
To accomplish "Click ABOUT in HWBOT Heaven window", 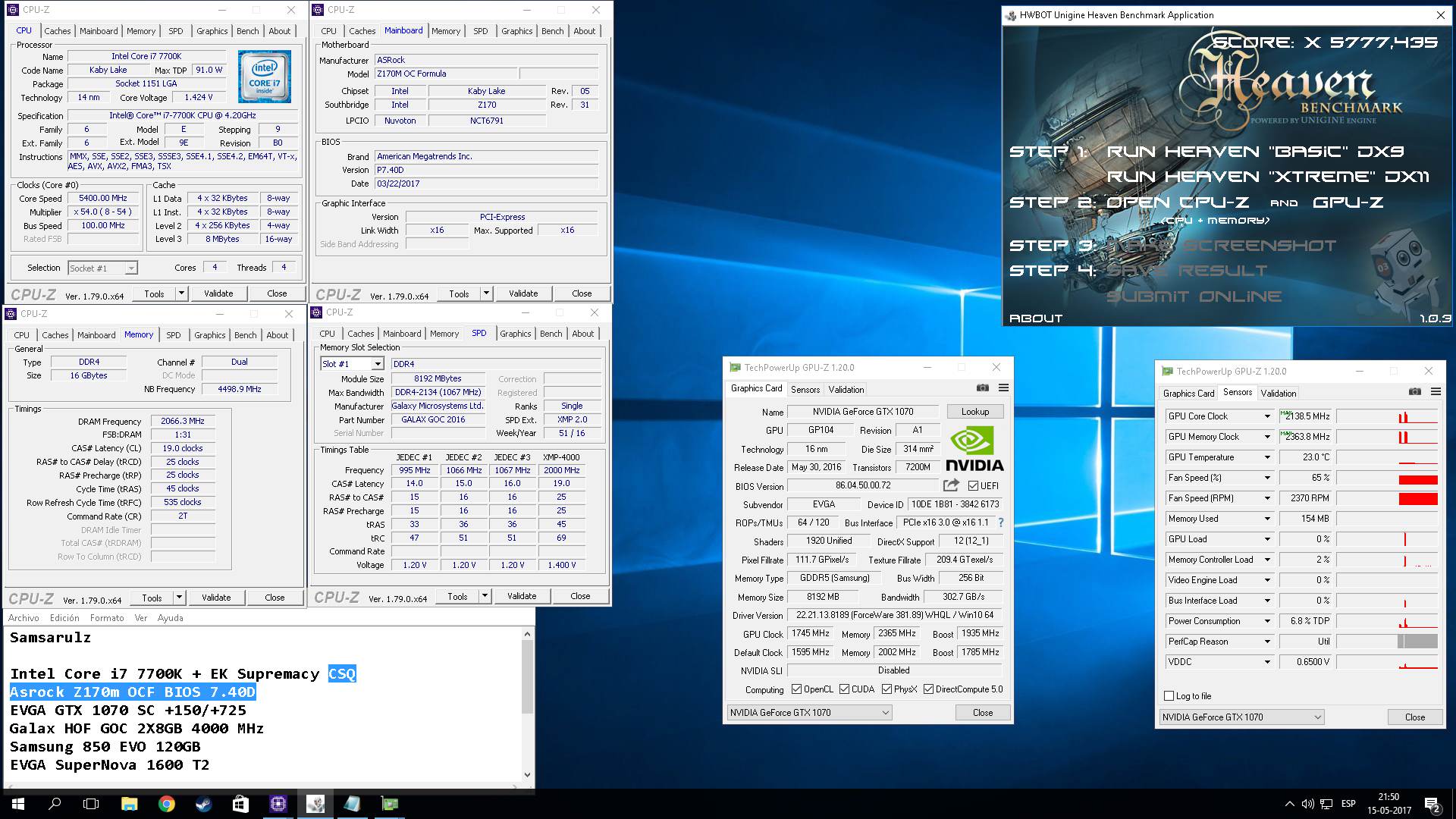I will click(x=1036, y=318).
